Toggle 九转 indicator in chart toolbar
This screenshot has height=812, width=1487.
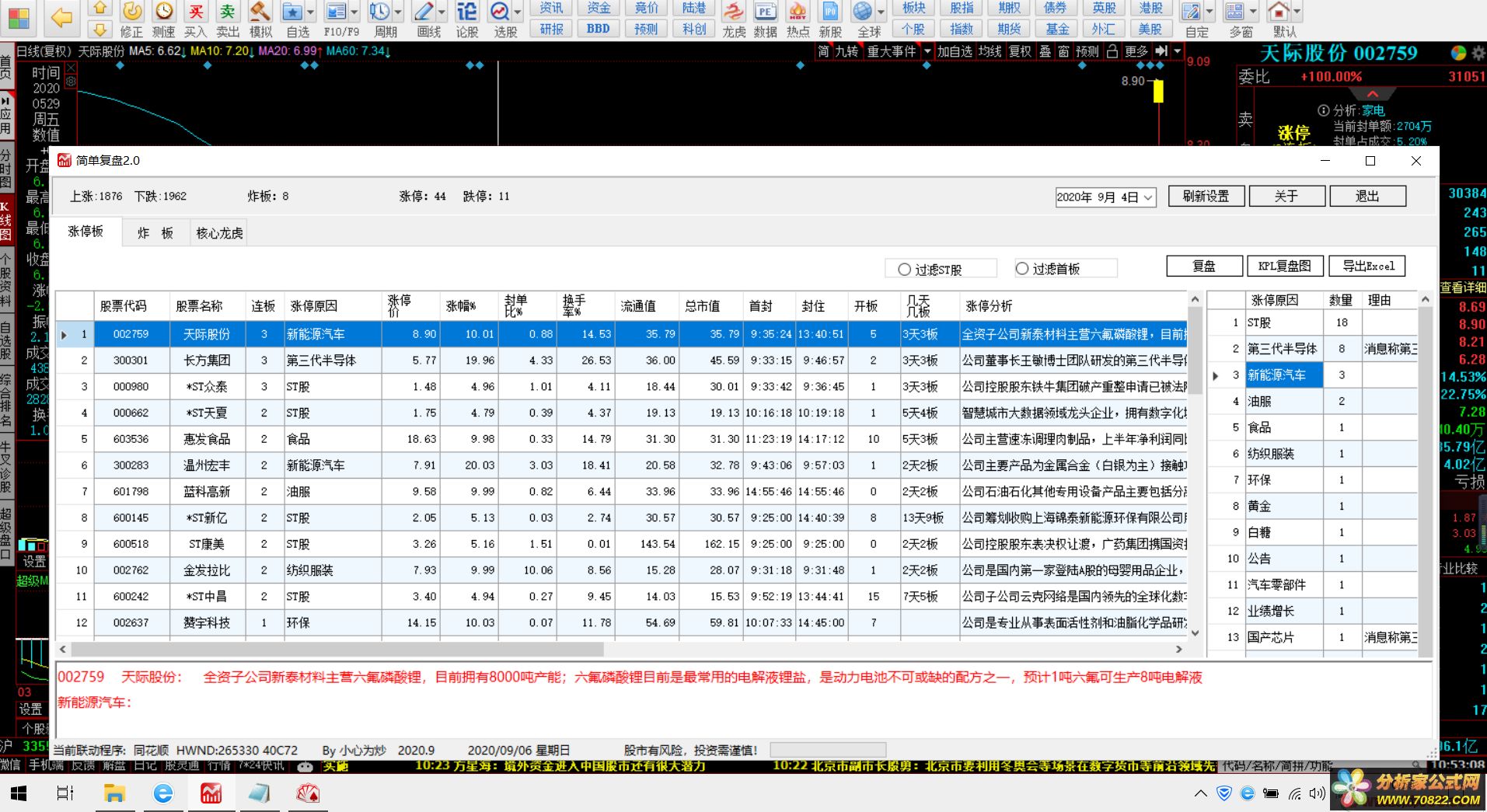[x=847, y=51]
